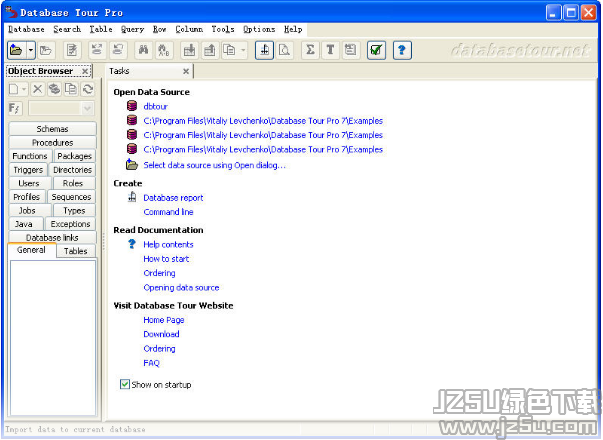Select the Packages tab
Screen dimensions: 603x440
[74, 156]
